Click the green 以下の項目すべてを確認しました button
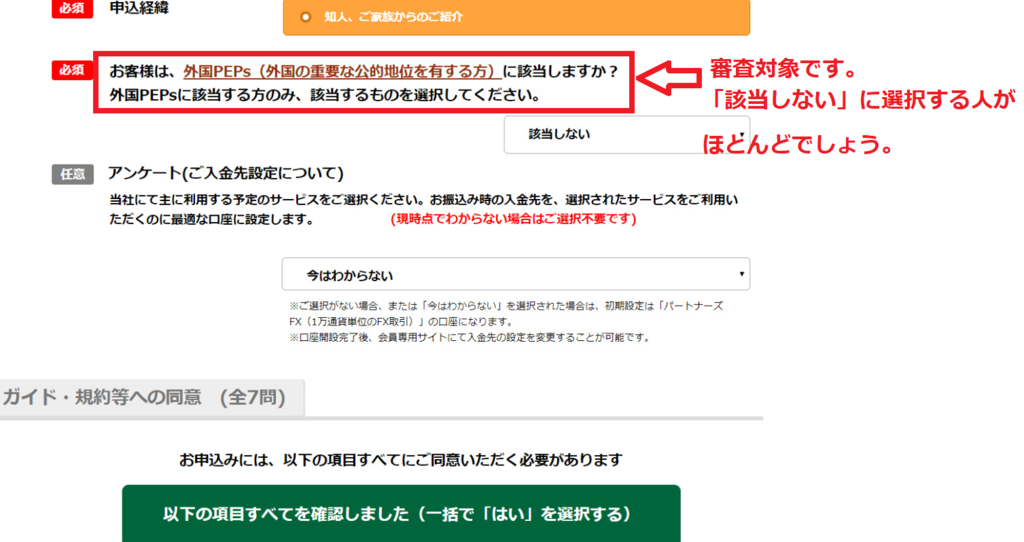1024x542 pixels. coord(401,513)
